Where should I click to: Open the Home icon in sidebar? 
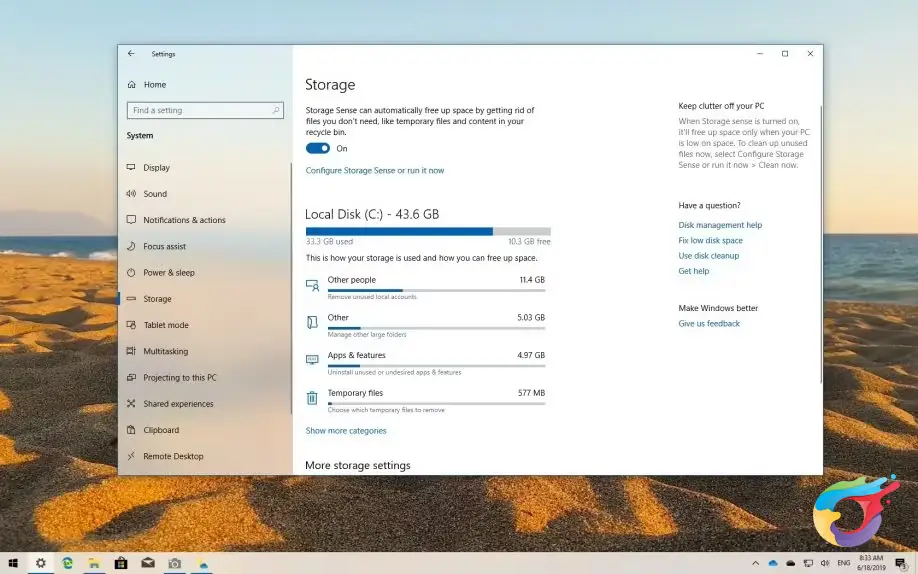tap(132, 84)
